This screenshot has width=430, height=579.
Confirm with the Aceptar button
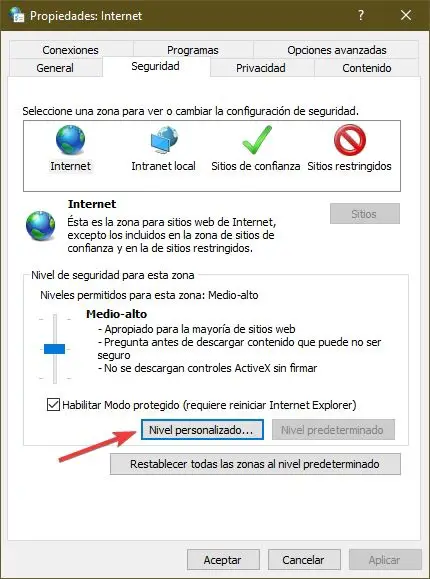pyautogui.click(x=223, y=560)
